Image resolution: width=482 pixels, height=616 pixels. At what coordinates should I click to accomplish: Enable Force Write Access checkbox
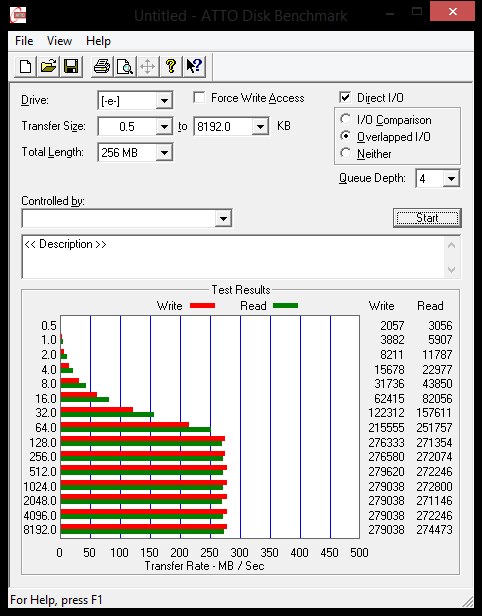[199, 97]
